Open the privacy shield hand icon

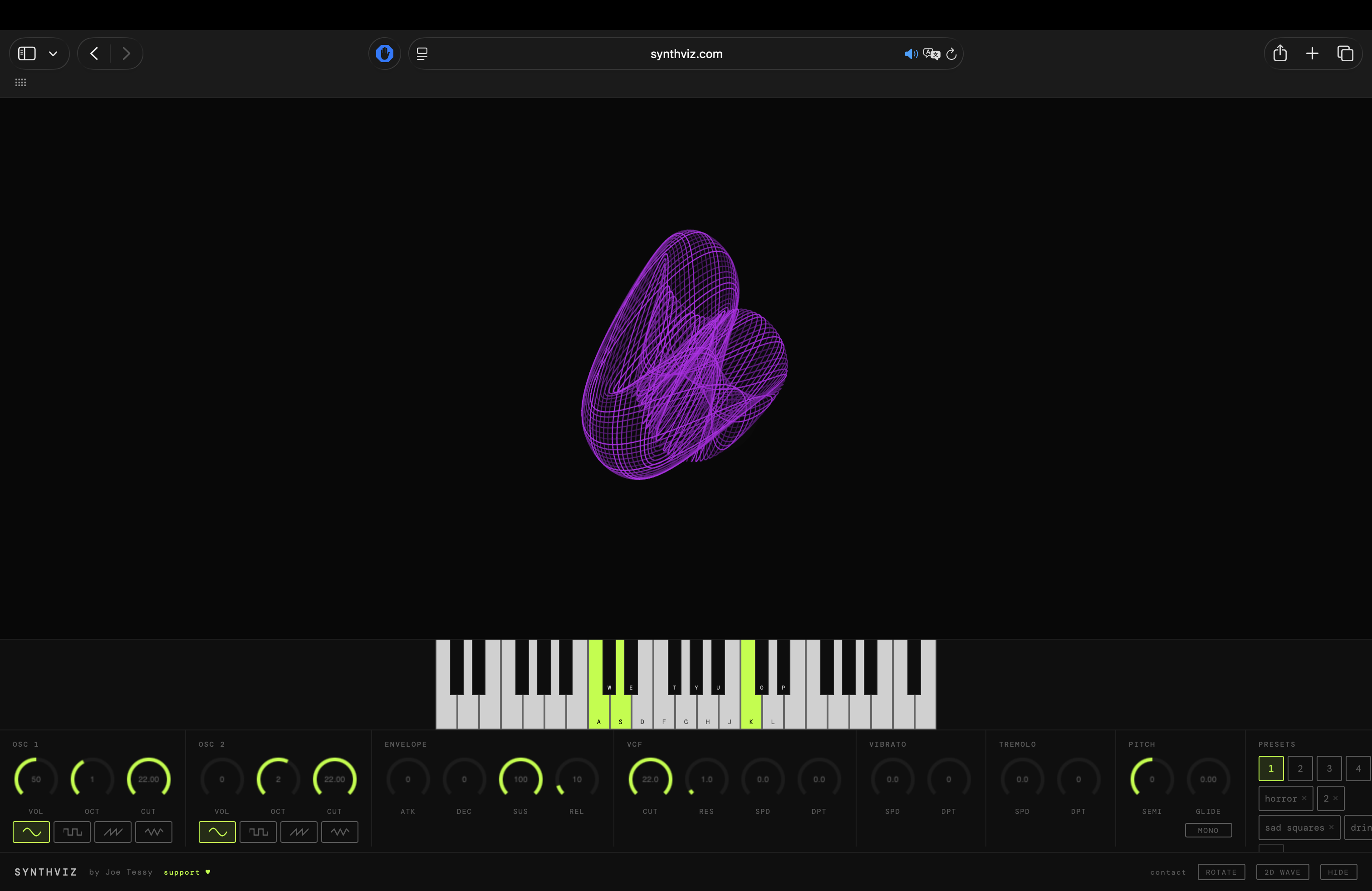click(x=384, y=54)
